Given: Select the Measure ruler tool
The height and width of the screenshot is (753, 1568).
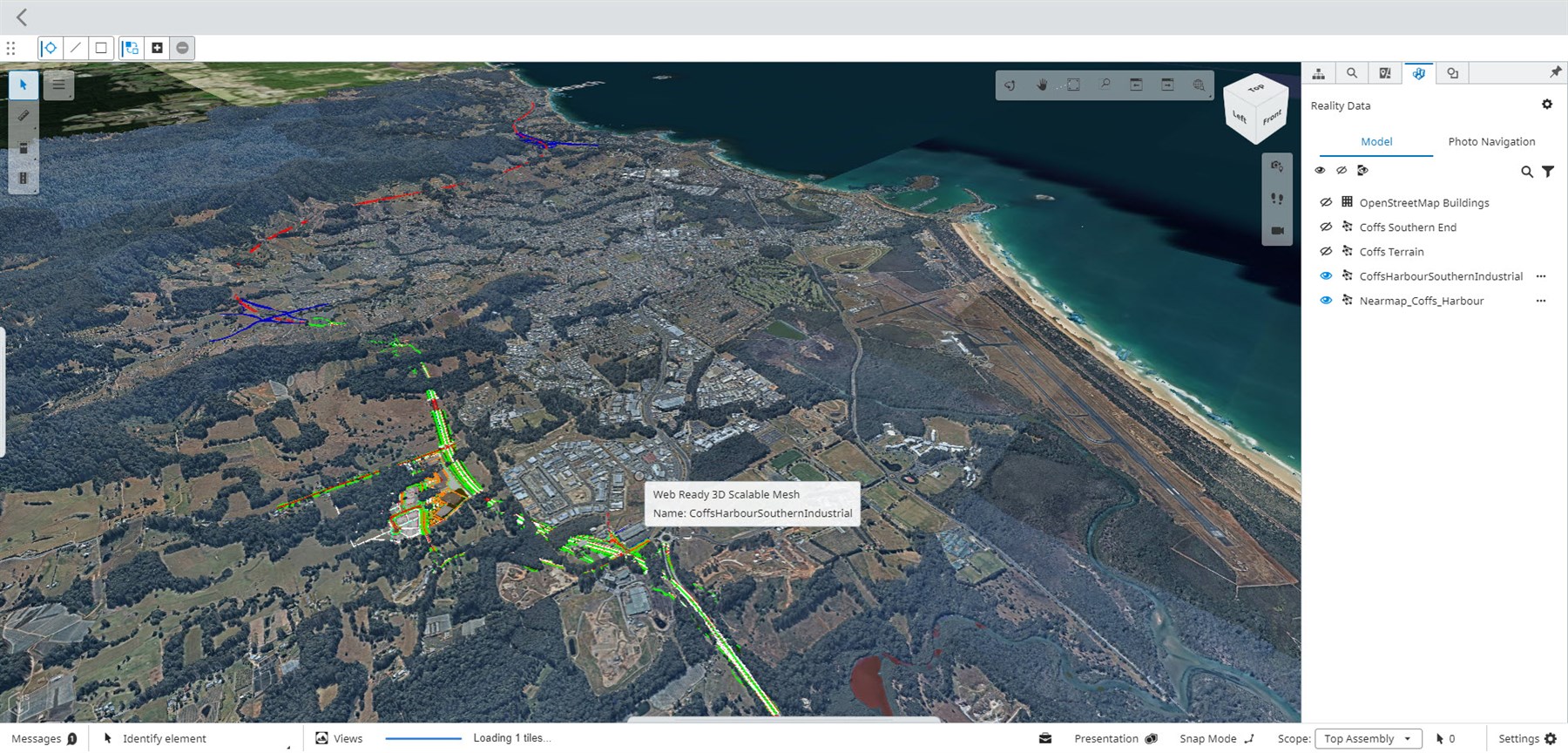Looking at the screenshot, I should point(24,116).
